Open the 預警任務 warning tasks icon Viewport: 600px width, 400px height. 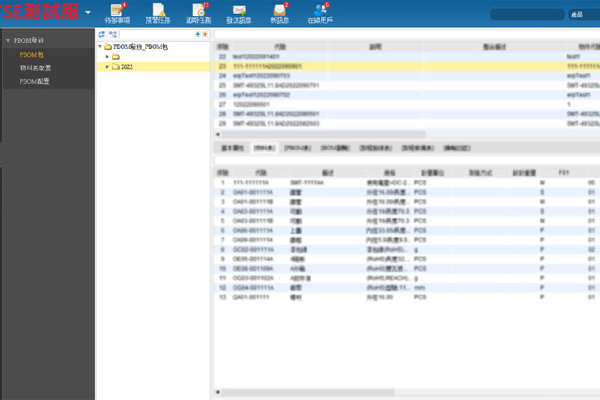pyautogui.click(x=158, y=13)
